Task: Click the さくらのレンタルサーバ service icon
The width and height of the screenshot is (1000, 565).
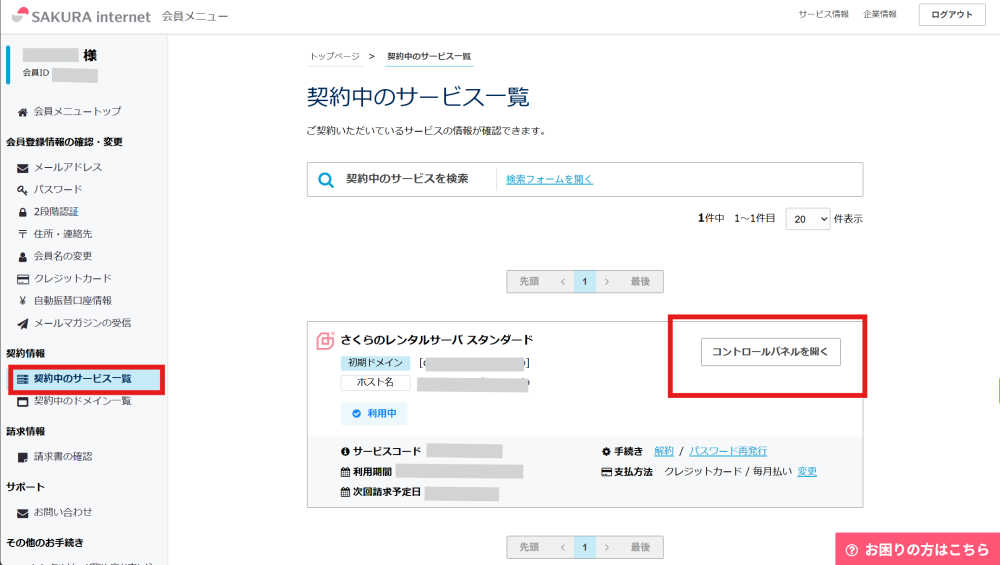Action: pyautogui.click(x=325, y=341)
